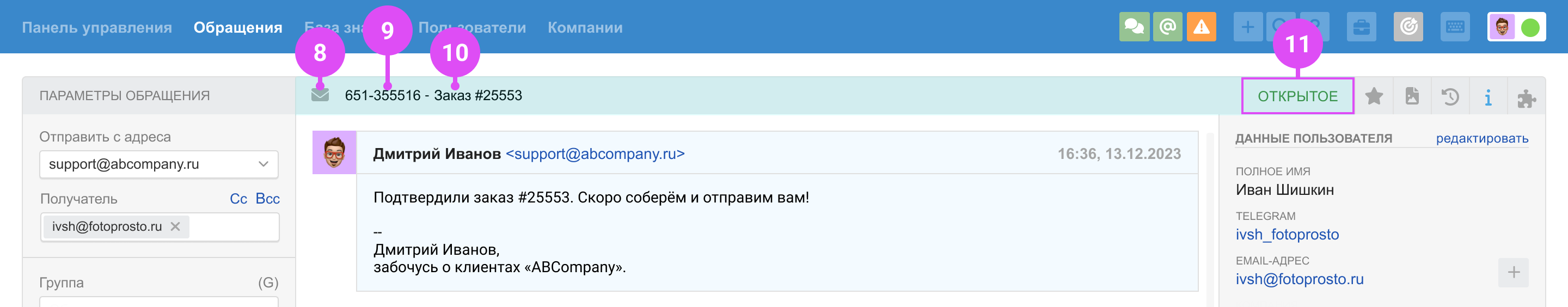Remove recipient ivsh@fotoprosto.ru with the X
The width and height of the screenshot is (1568, 307).
(x=175, y=226)
